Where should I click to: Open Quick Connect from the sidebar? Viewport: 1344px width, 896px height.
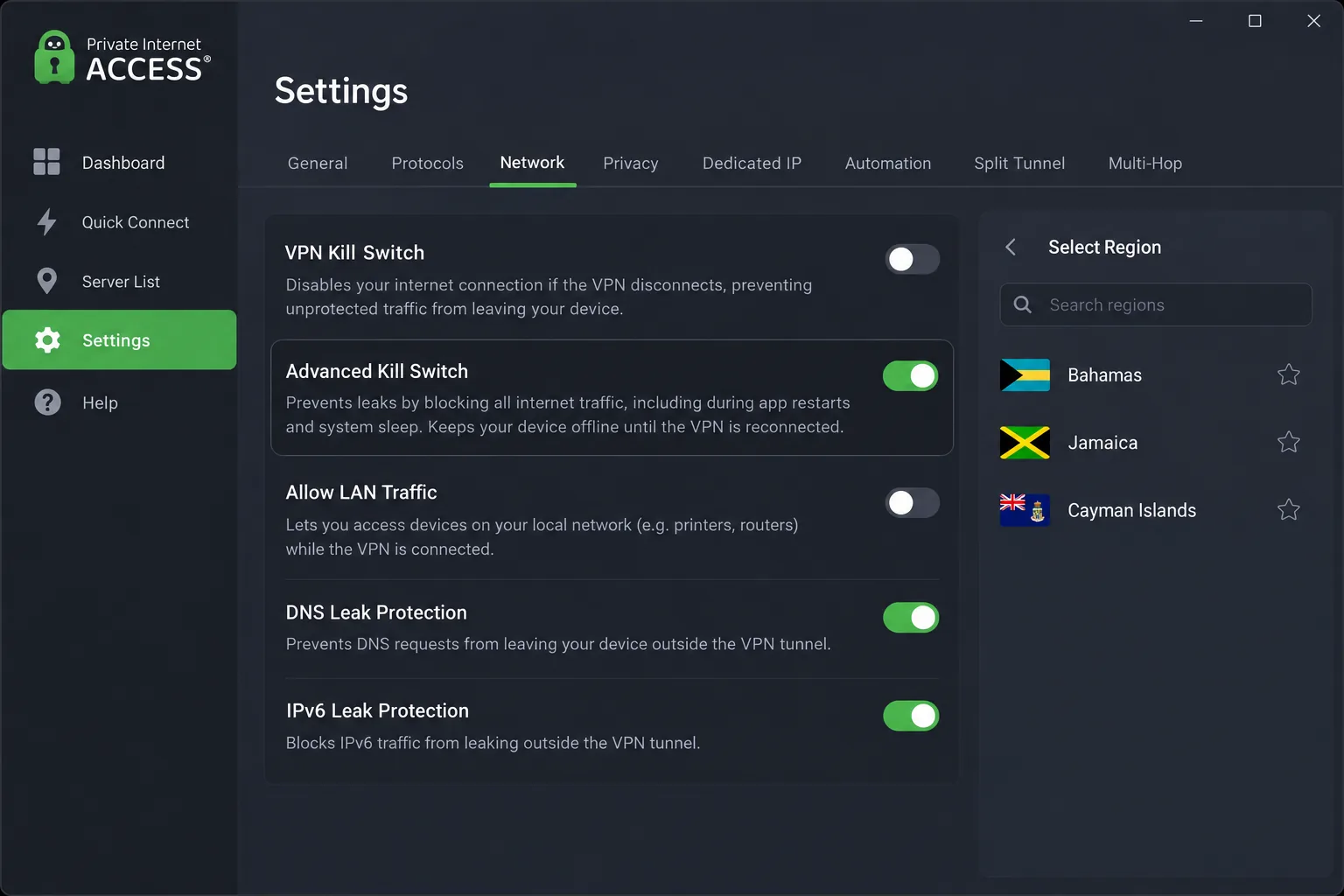[119, 222]
